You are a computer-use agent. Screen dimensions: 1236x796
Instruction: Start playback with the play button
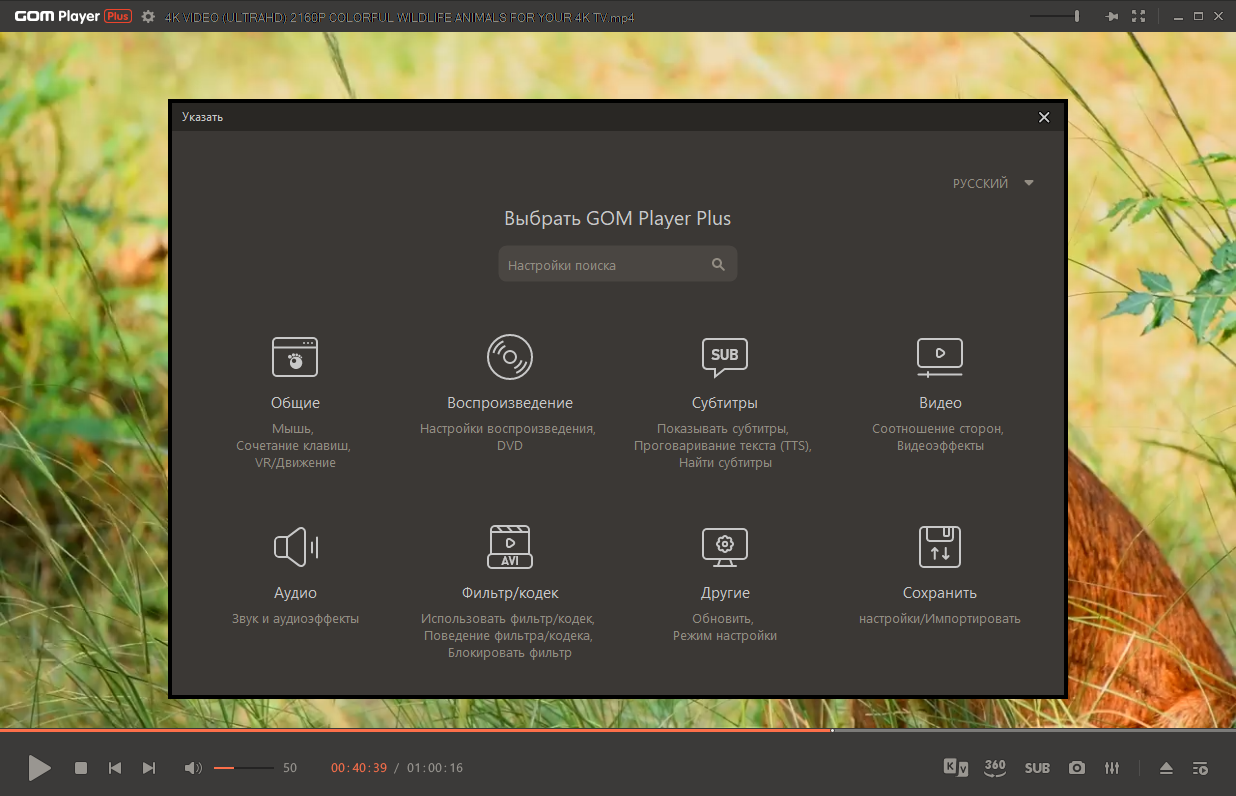pos(39,768)
